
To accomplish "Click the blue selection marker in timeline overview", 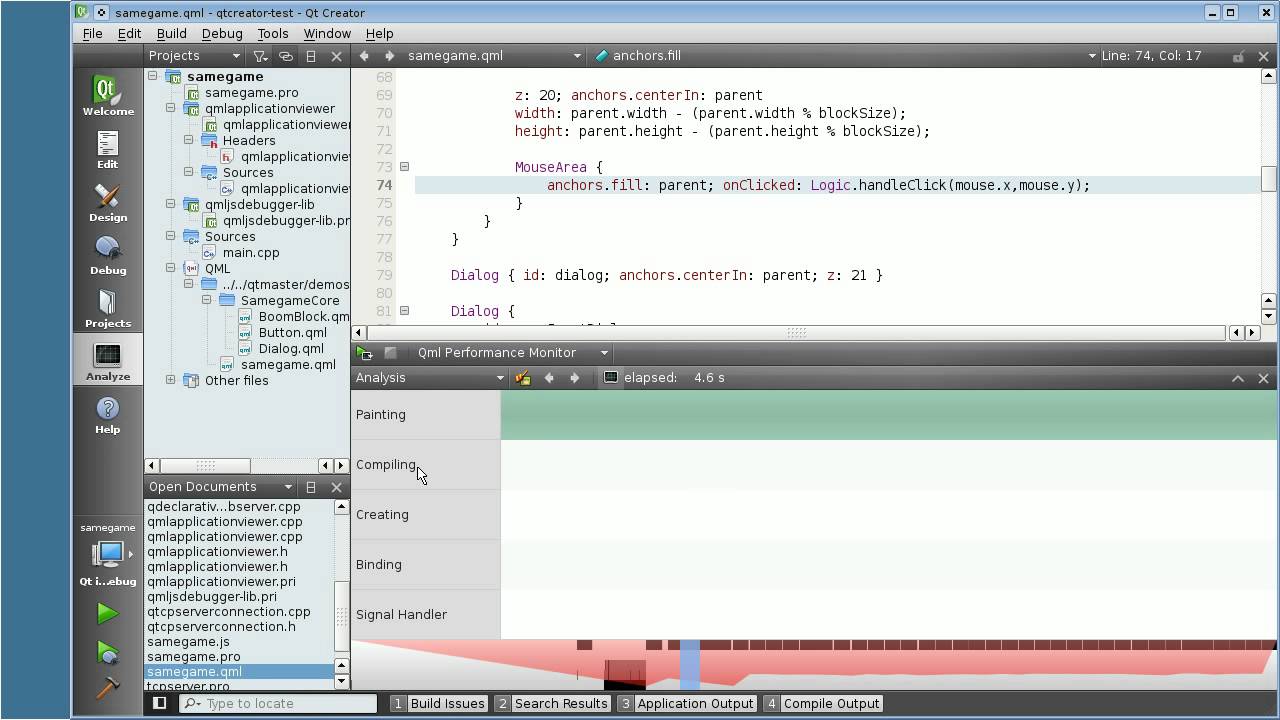I will 689,666.
